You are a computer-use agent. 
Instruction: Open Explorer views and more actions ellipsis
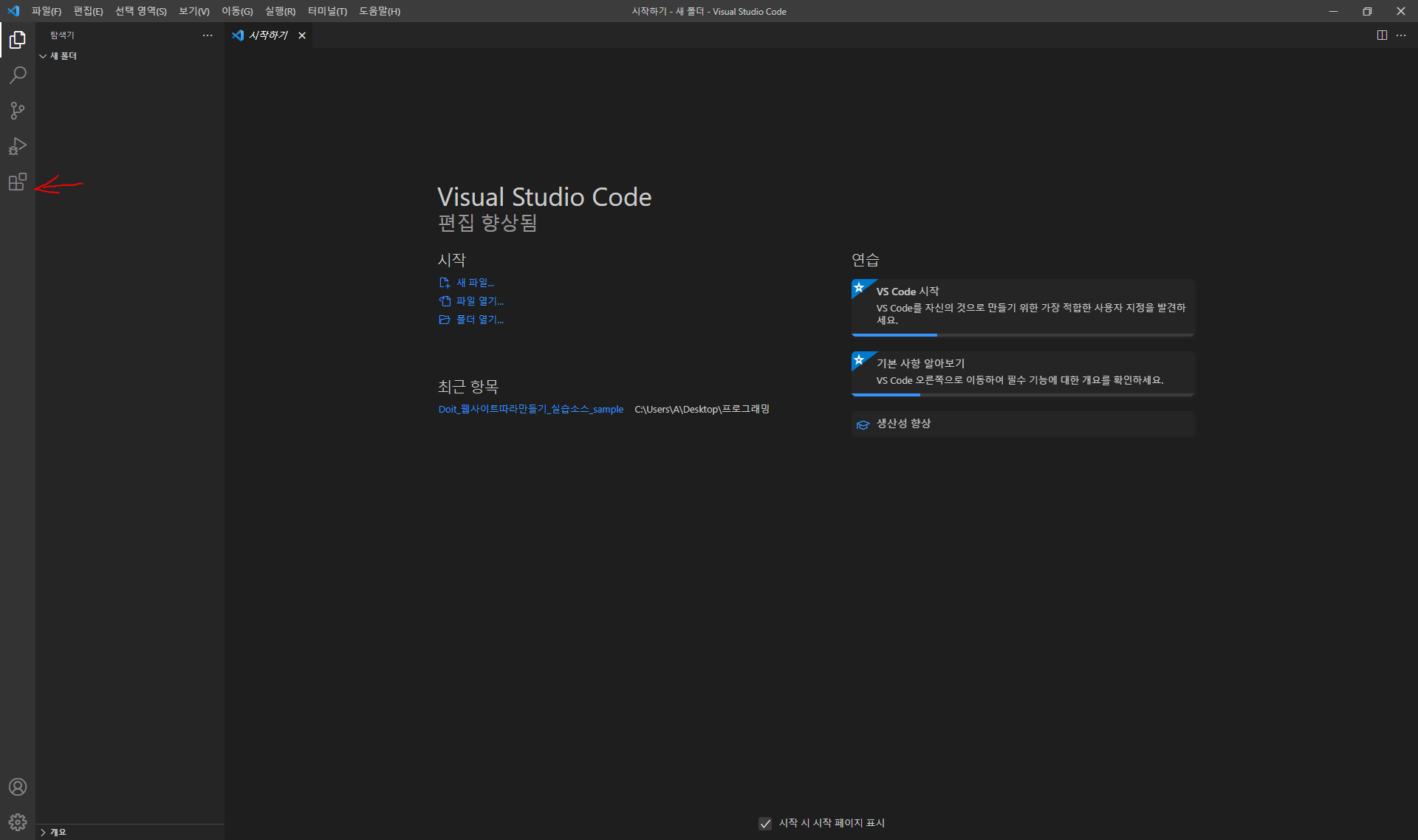[208, 35]
